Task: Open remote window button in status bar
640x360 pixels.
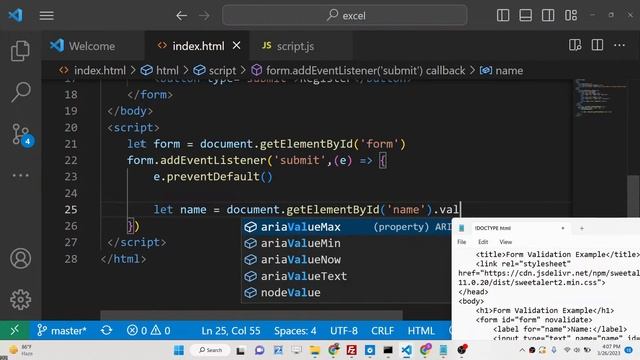Action: point(15,330)
